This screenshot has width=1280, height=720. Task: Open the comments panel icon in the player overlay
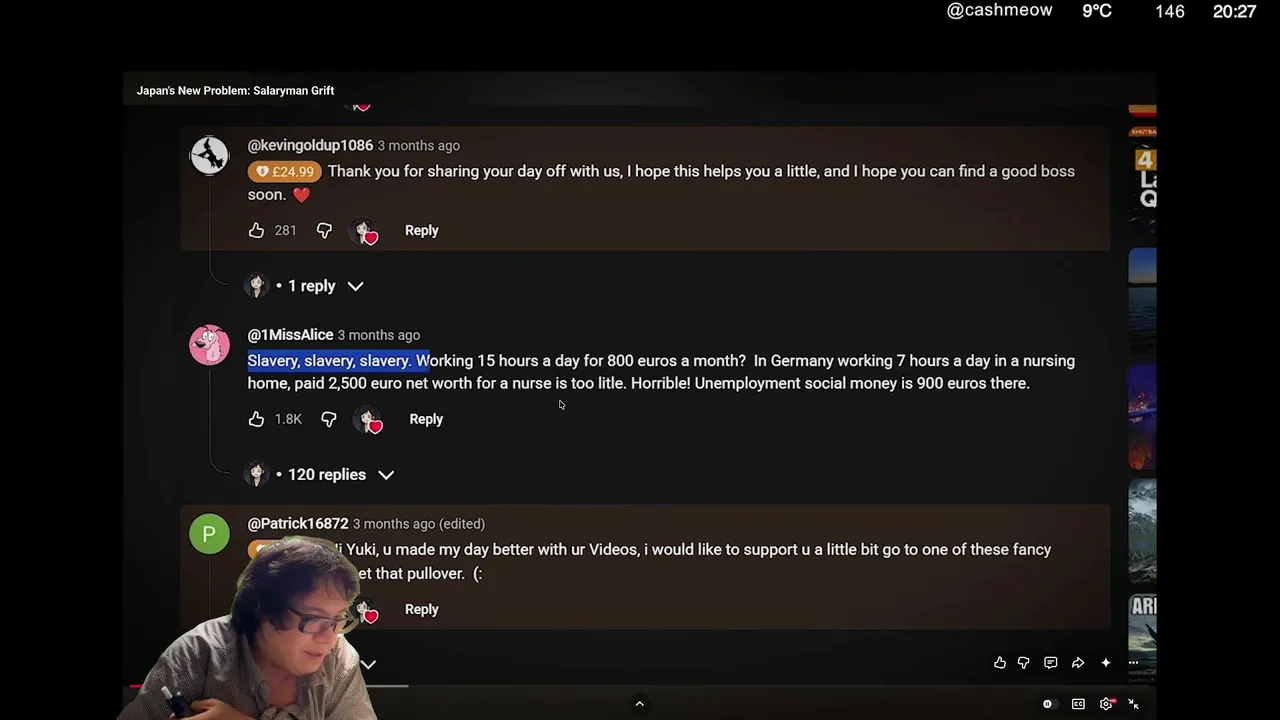(x=1051, y=663)
